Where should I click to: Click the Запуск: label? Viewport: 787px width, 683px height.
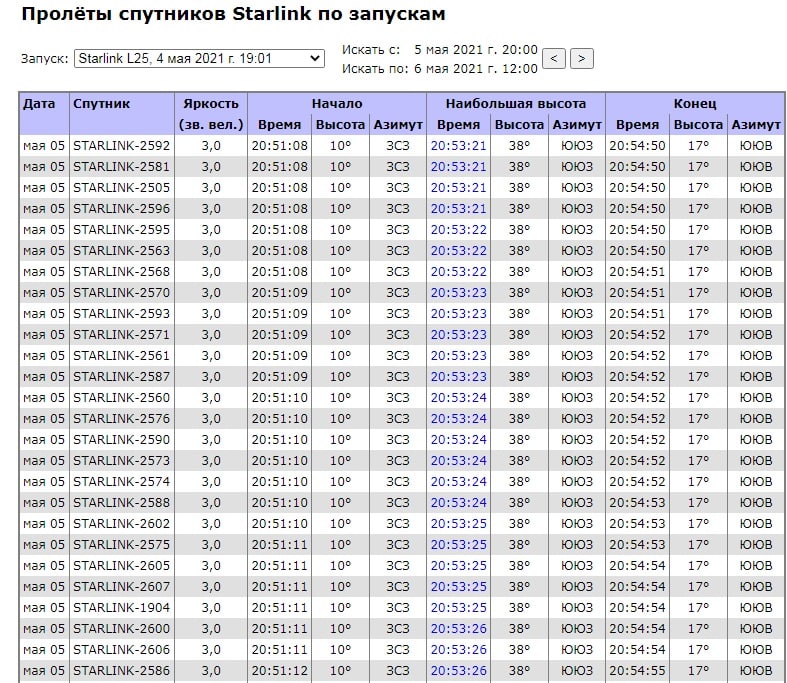pyautogui.click(x=45, y=59)
